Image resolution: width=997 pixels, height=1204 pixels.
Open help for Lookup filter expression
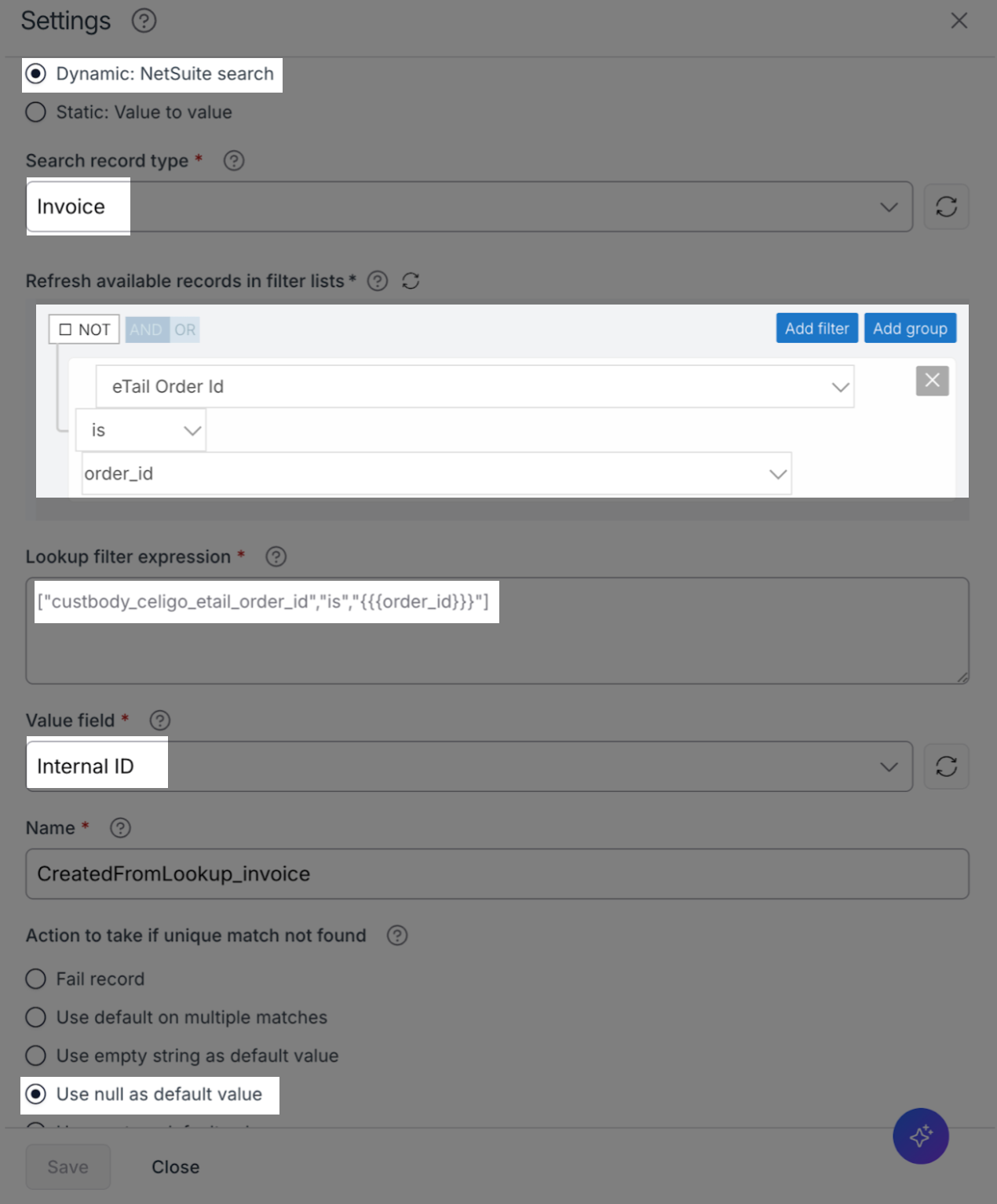(x=276, y=556)
